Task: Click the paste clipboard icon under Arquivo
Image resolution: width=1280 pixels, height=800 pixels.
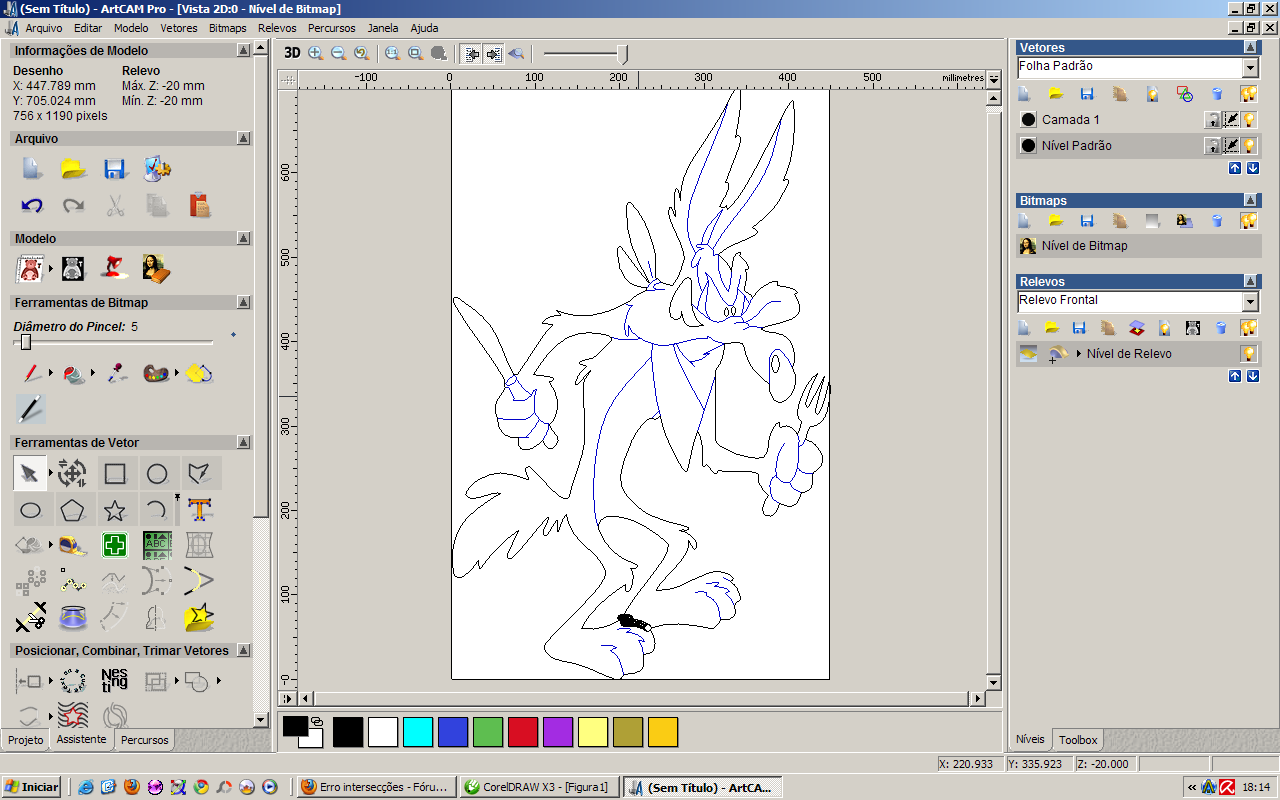Action: 200,206
